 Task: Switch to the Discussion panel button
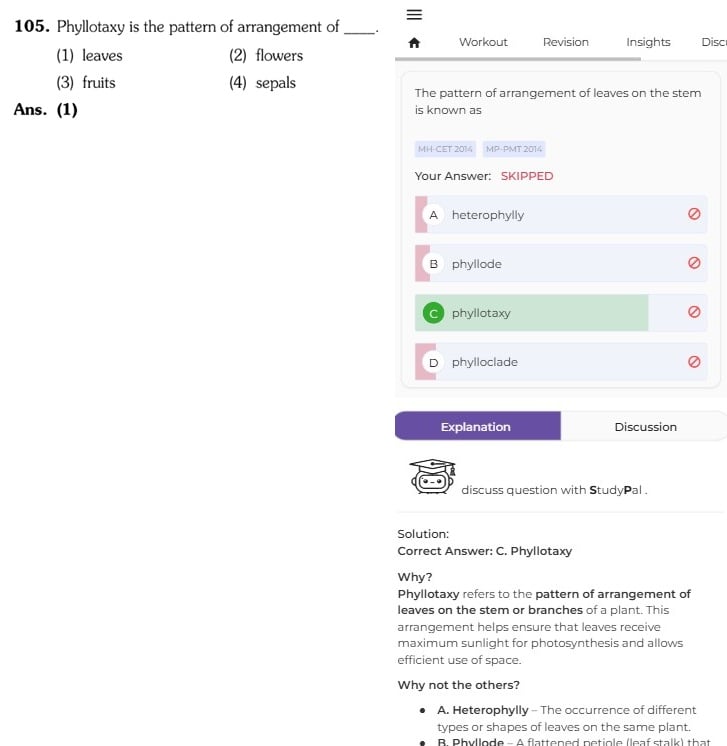point(644,426)
